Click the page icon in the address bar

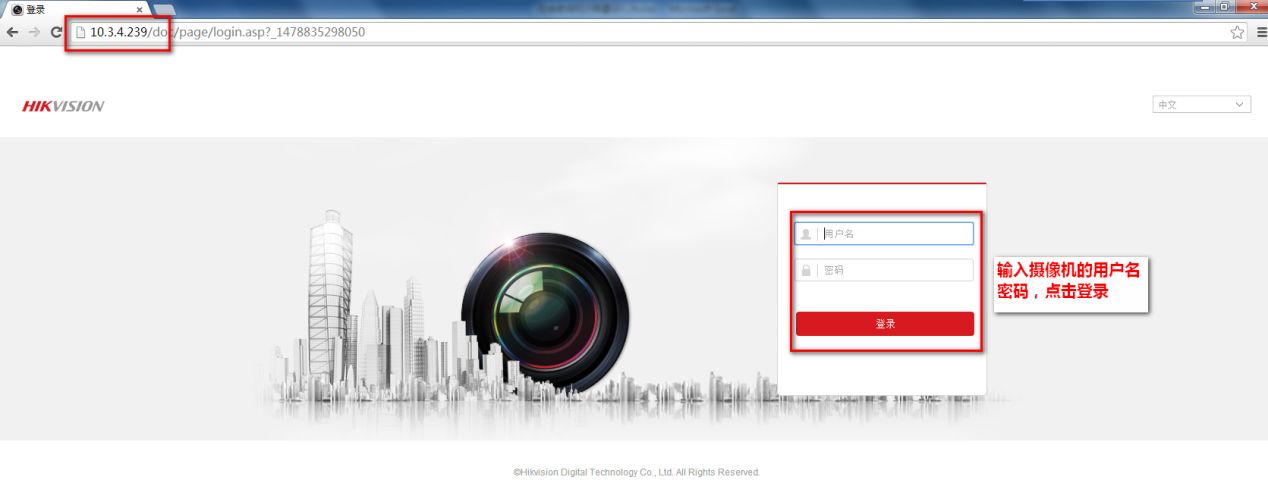(81, 32)
